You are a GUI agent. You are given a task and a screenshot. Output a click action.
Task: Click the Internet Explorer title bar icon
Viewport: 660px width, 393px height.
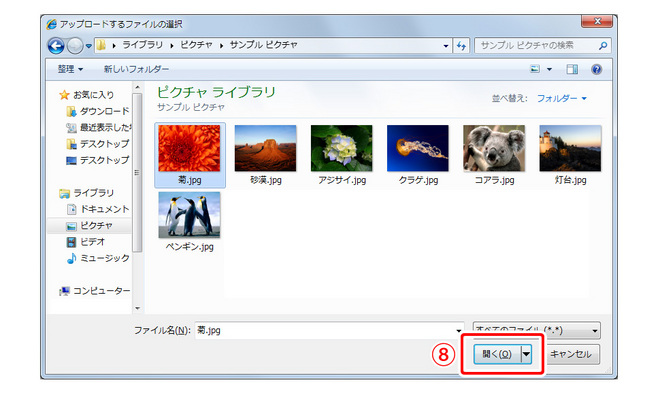point(51,24)
